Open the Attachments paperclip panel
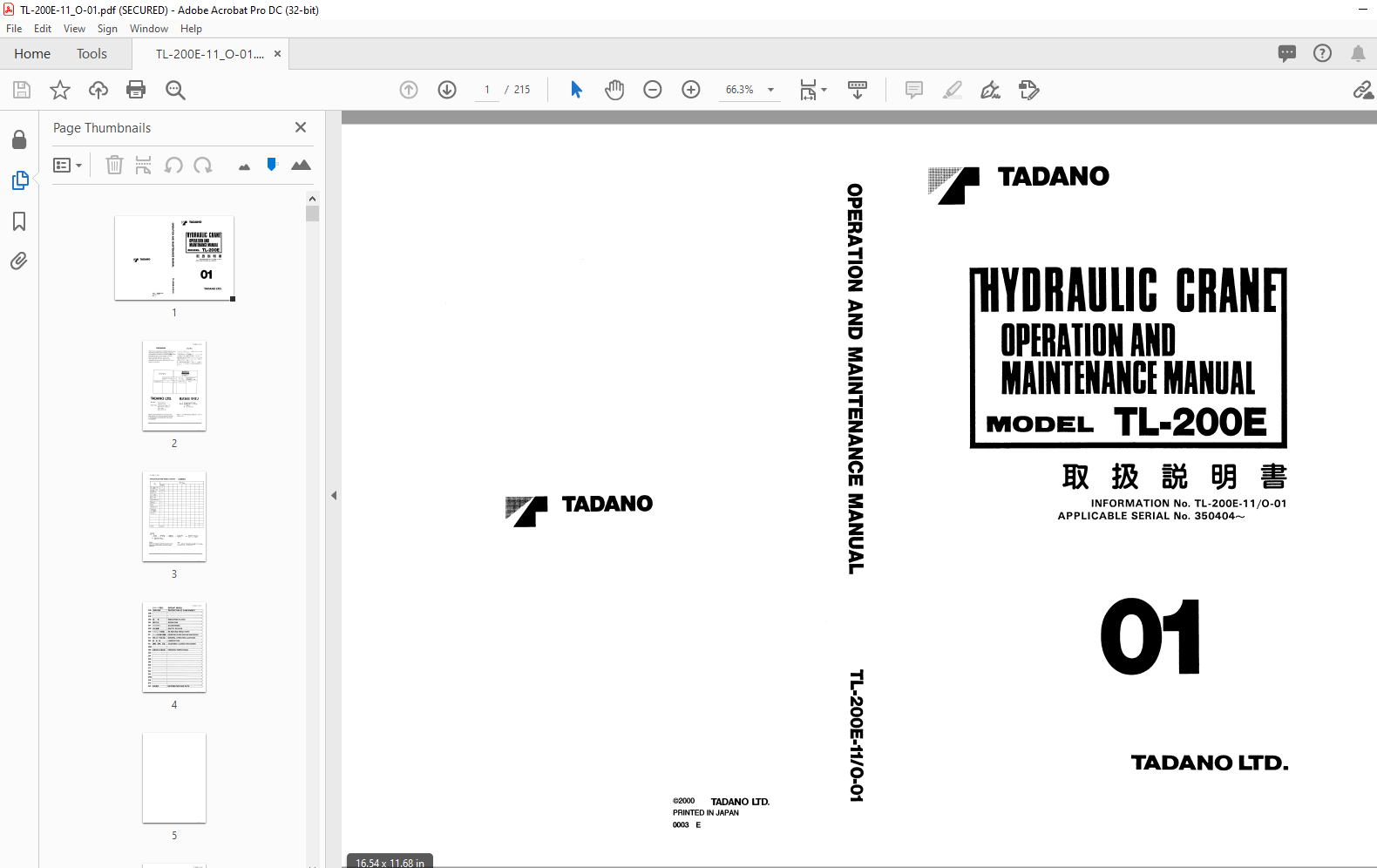The image size is (1377, 868). [x=19, y=261]
